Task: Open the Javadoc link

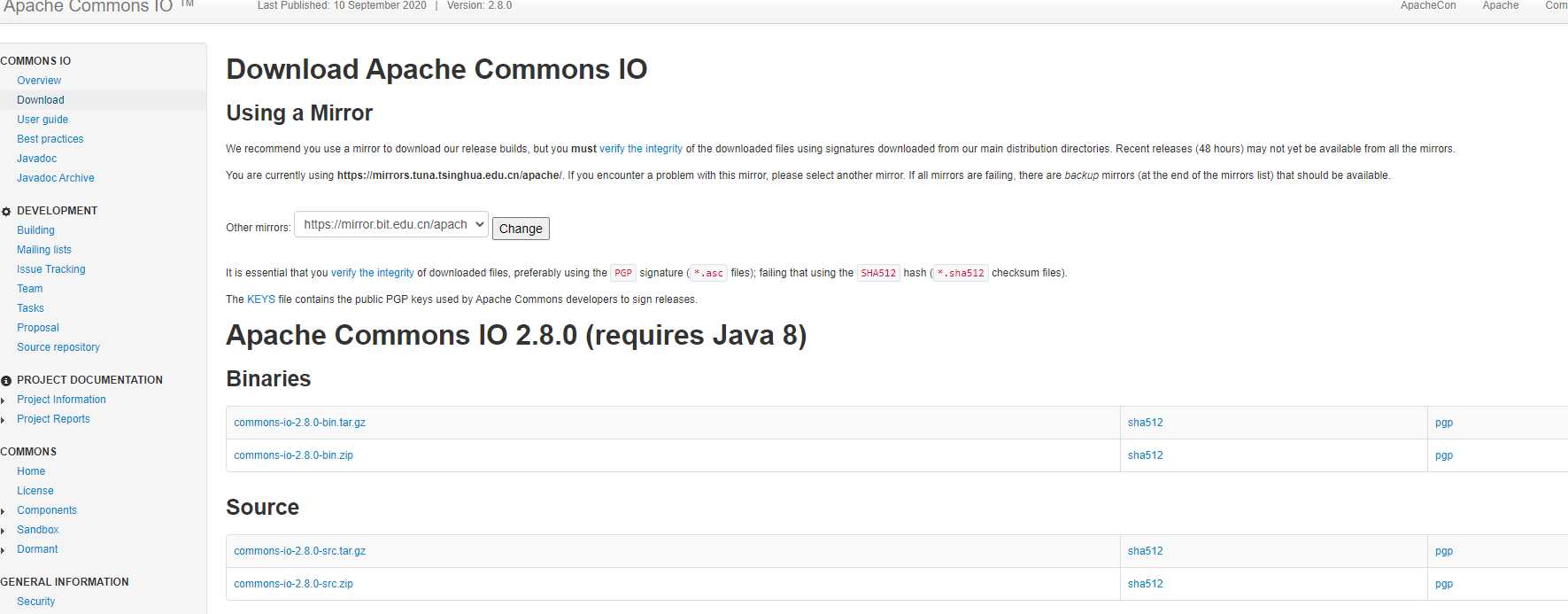Action: pos(36,159)
